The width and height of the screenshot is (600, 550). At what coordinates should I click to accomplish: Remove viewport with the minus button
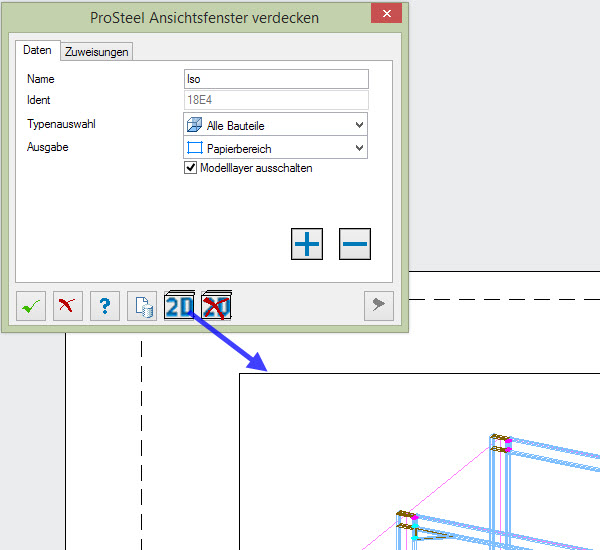pyautogui.click(x=355, y=244)
